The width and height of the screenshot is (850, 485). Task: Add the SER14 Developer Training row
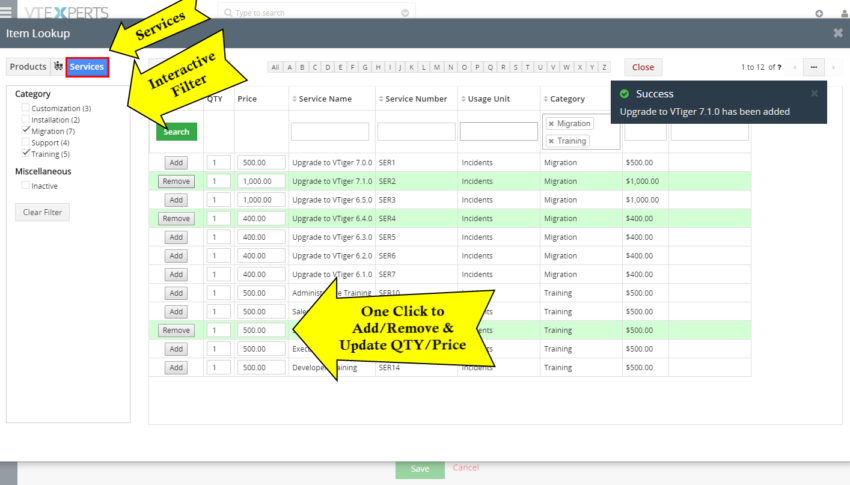(x=176, y=367)
